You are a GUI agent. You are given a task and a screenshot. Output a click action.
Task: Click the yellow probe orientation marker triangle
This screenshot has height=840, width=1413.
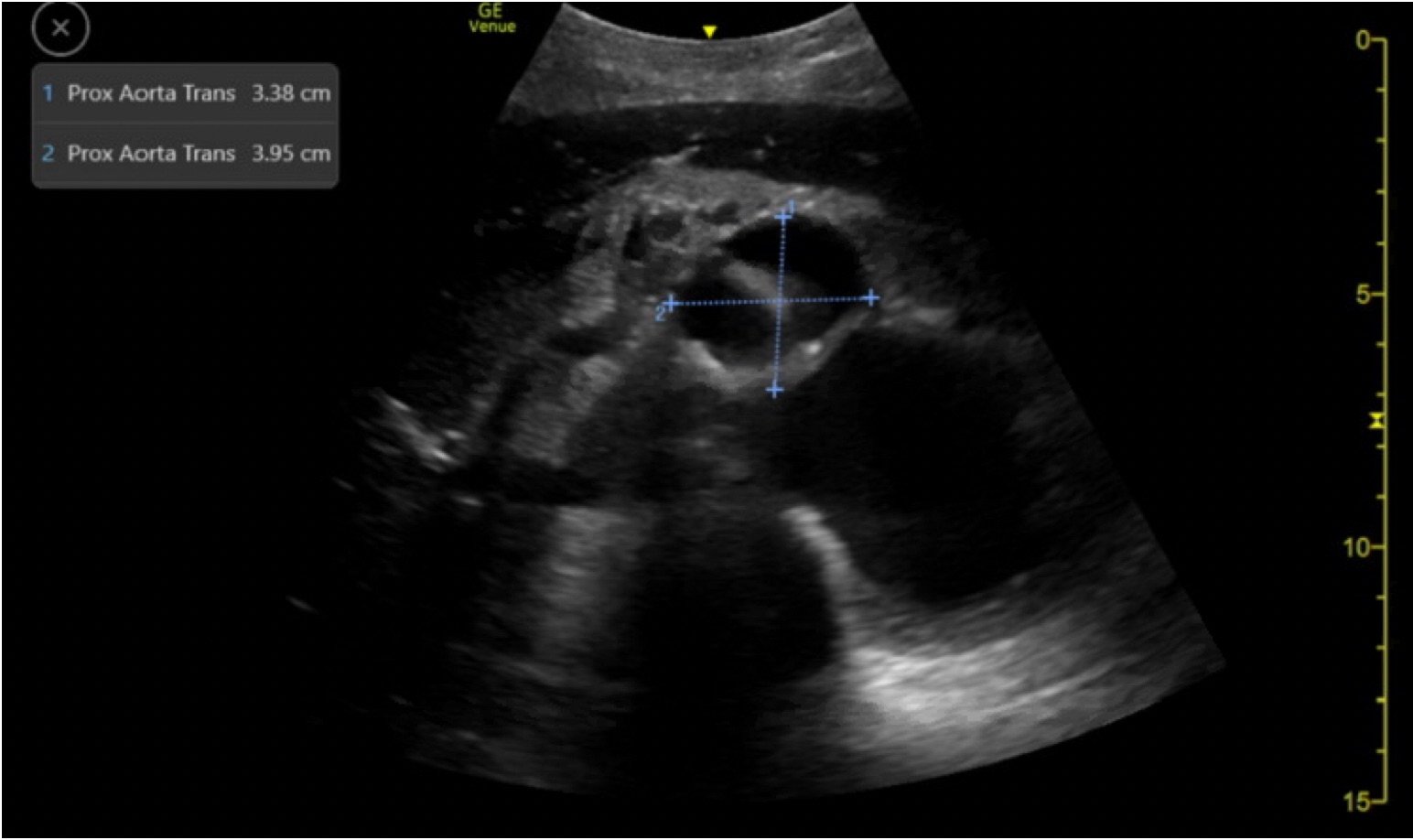[x=708, y=32]
